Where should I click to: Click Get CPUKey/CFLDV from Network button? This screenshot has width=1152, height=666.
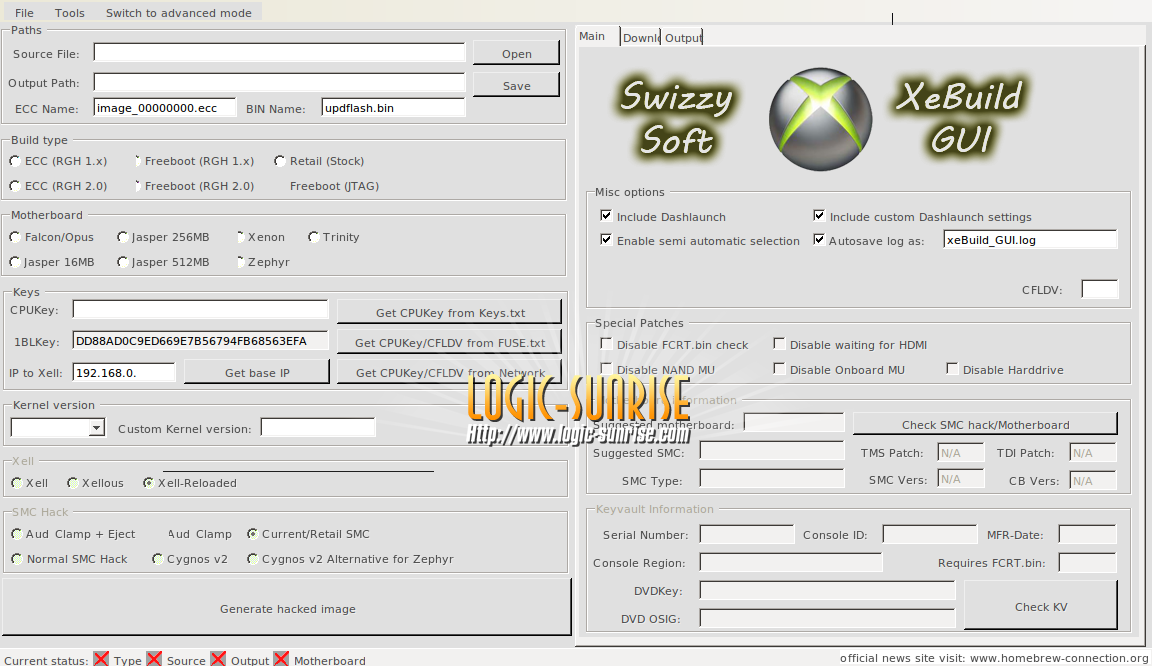pyautogui.click(x=450, y=373)
